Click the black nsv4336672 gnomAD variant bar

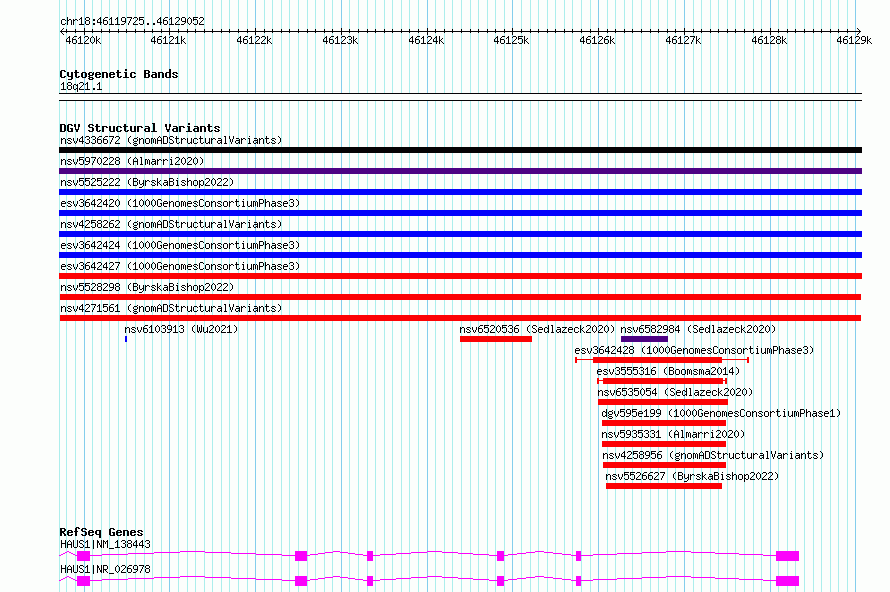coord(460,150)
